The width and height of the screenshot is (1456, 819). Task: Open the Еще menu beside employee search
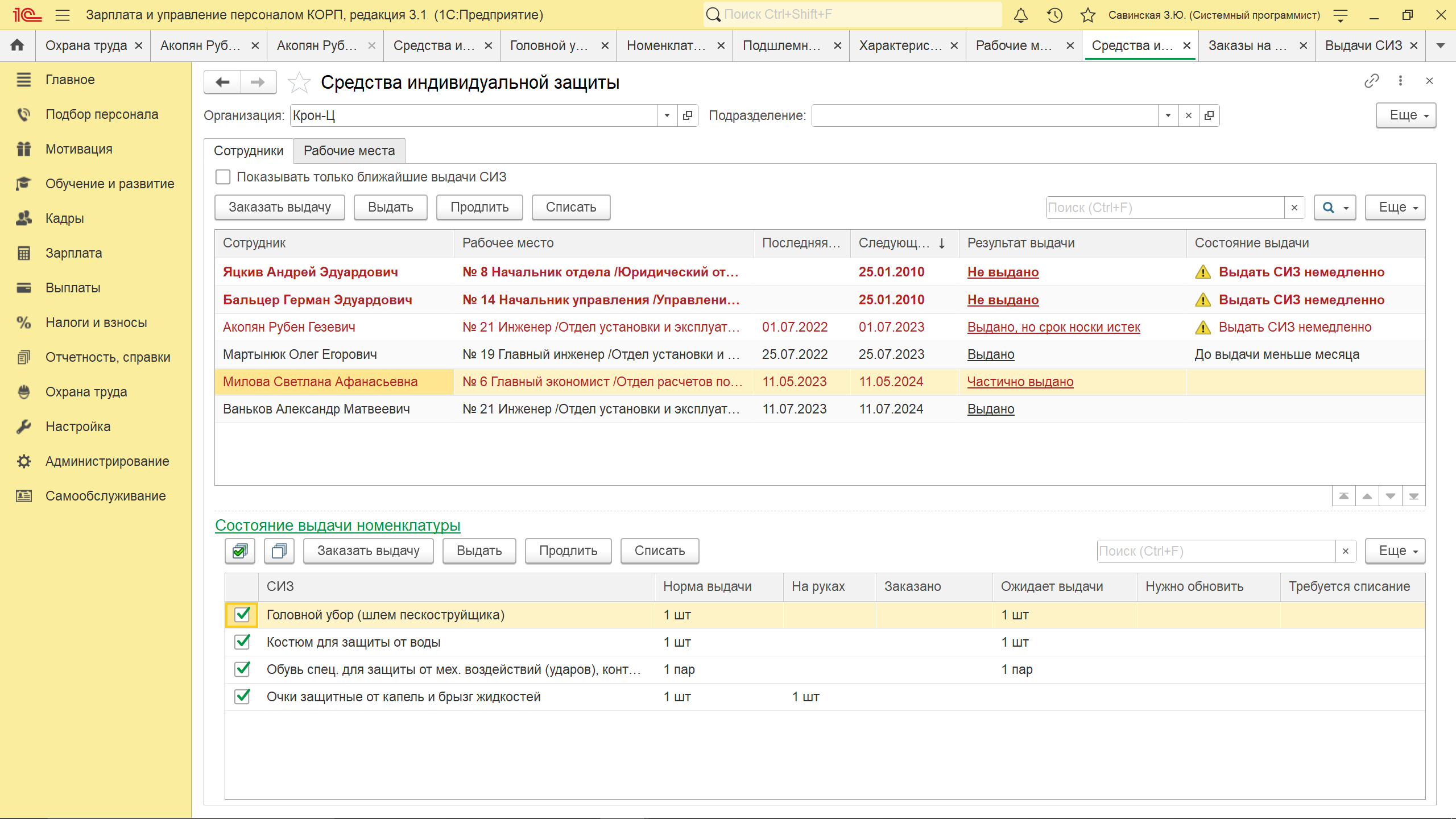(1395, 208)
